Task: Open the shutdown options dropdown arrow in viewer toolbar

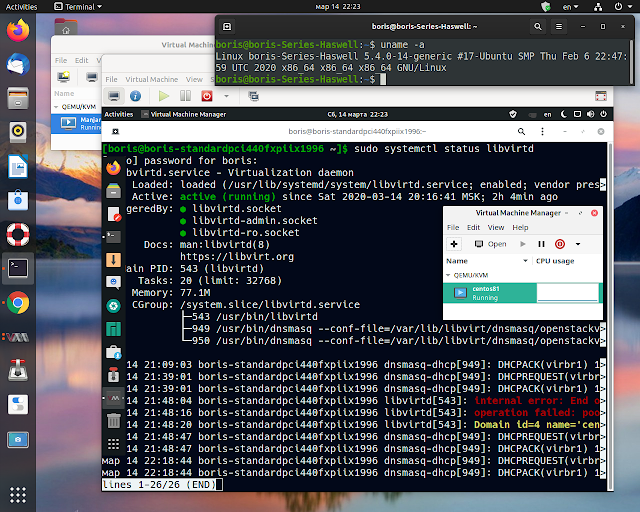Action: click(x=227, y=96)
